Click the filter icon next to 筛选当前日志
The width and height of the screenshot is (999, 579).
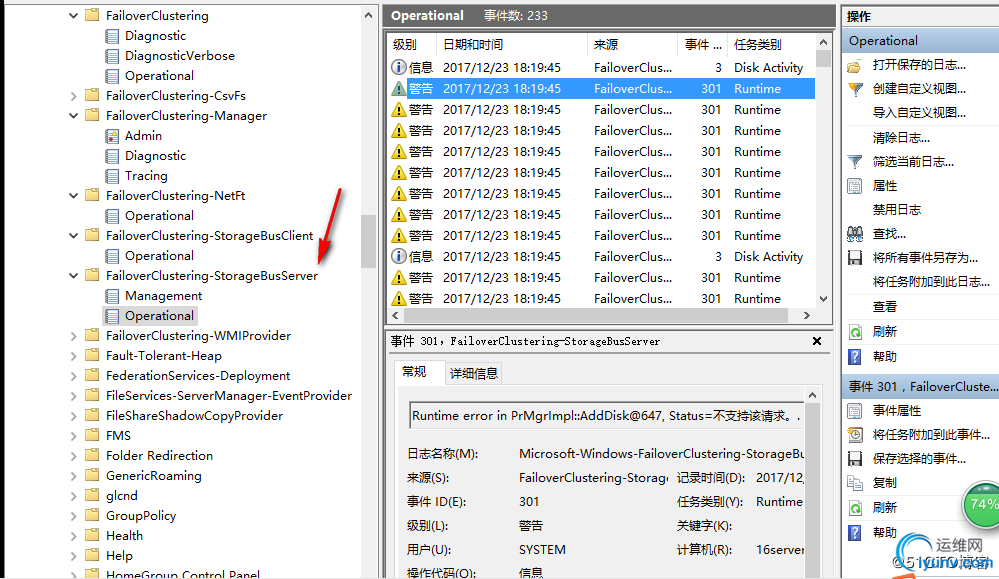pyautogui.click(x=855, y=162)
